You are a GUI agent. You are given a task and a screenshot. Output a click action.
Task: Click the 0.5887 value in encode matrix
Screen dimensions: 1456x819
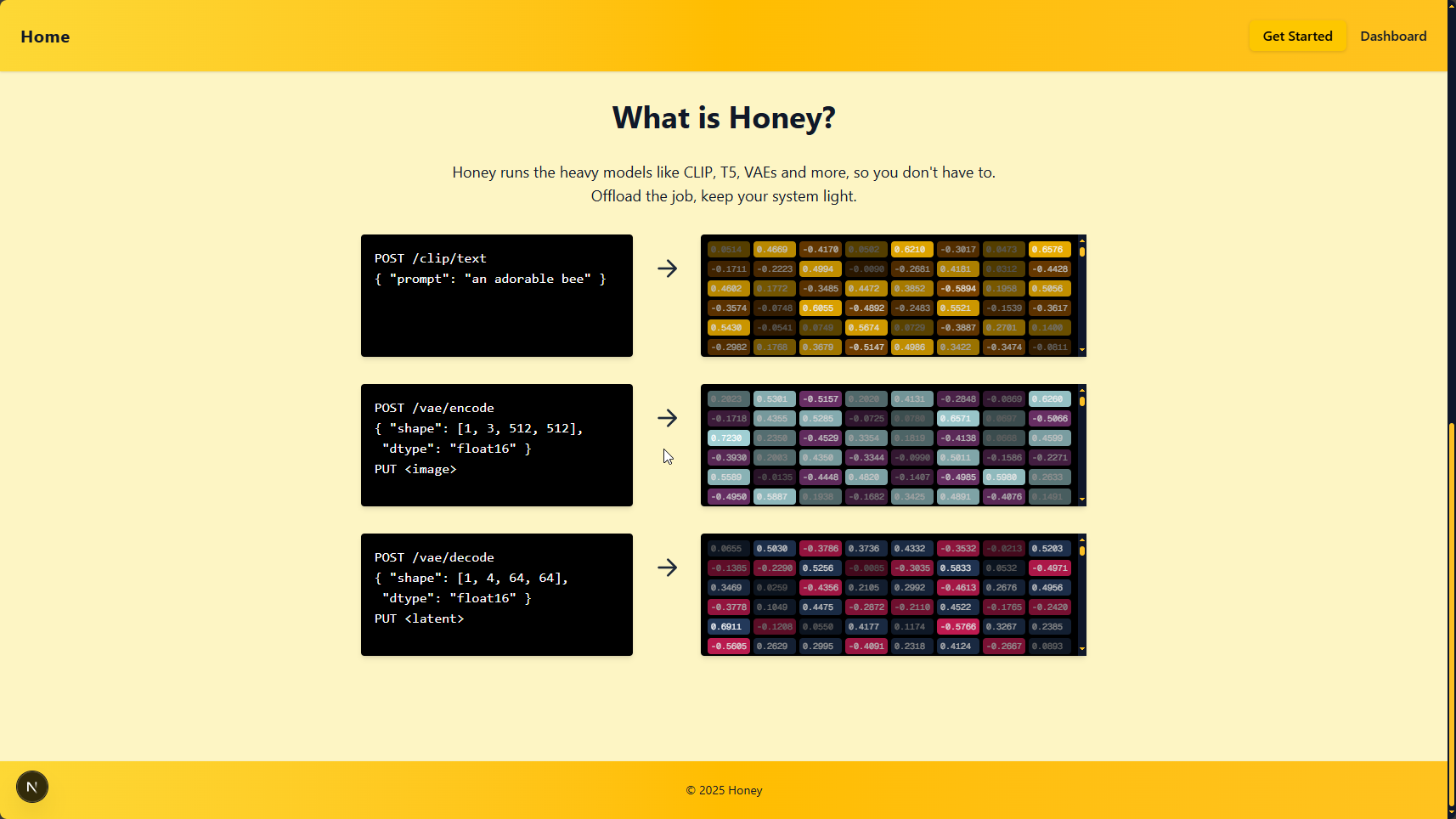(x=775, y=497)
